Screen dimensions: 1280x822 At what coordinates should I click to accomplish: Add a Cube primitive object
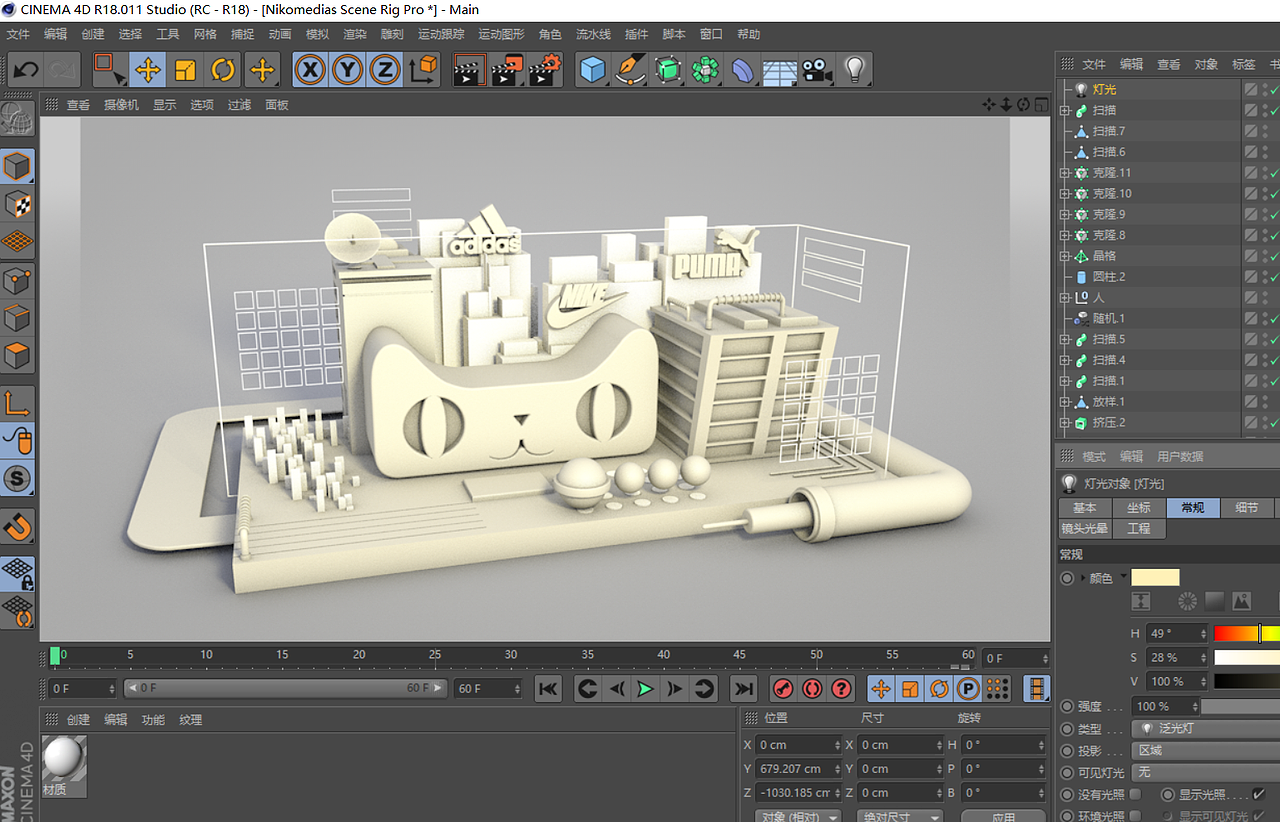point(594,70)
